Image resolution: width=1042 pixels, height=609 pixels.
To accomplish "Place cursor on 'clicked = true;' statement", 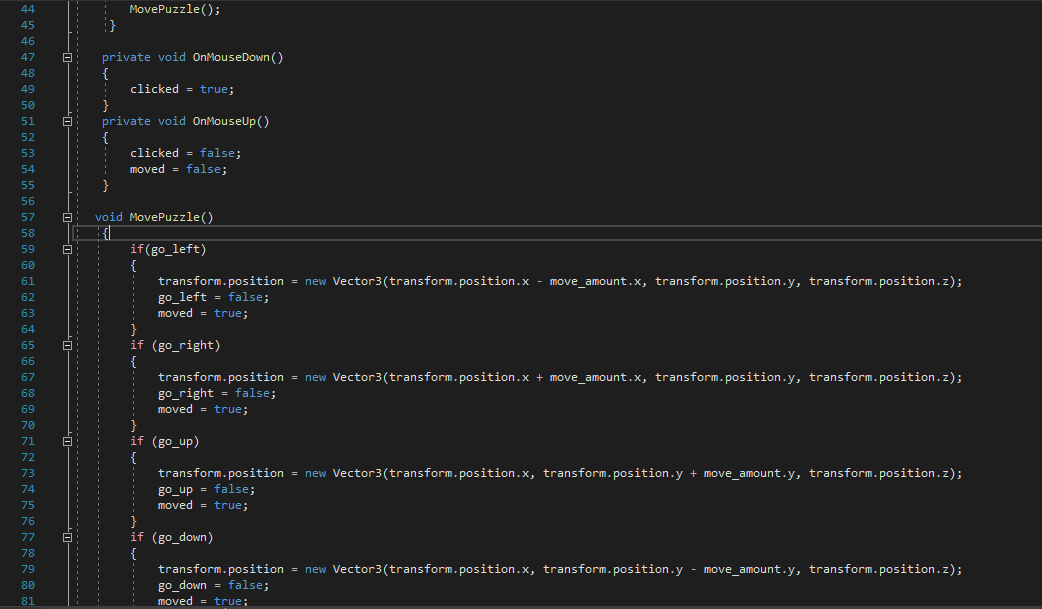I will [x=181, y=89].
